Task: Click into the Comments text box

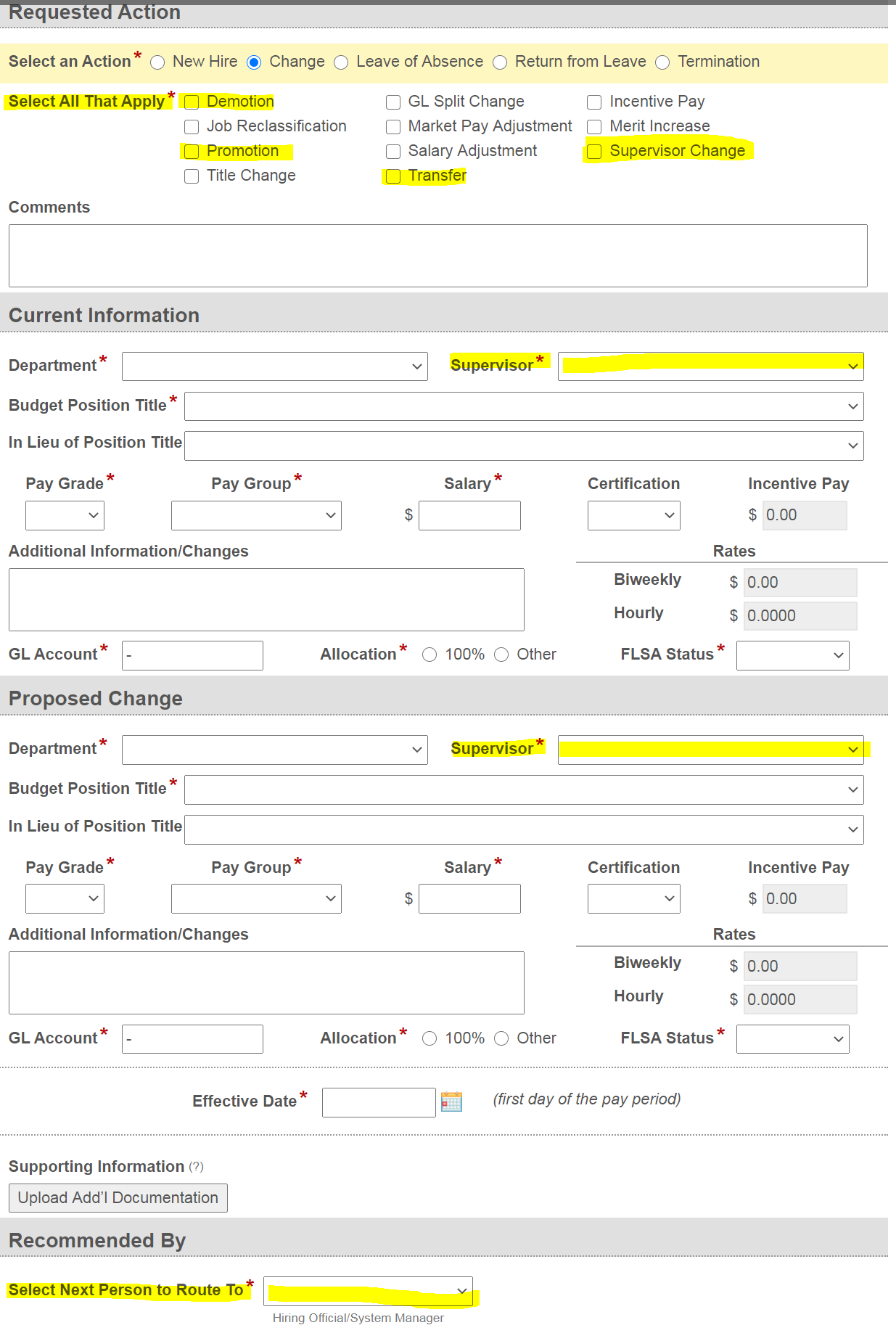Action: [437, 255]
